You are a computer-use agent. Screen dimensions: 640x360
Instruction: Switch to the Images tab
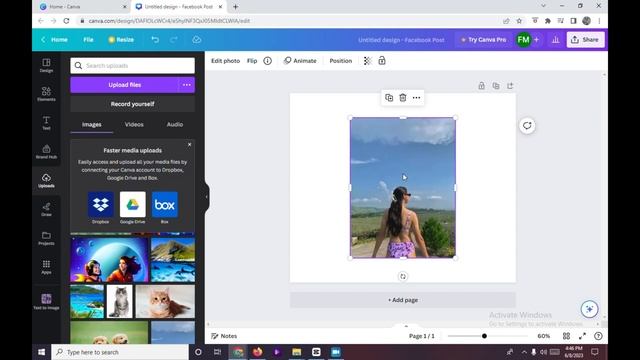91,124
